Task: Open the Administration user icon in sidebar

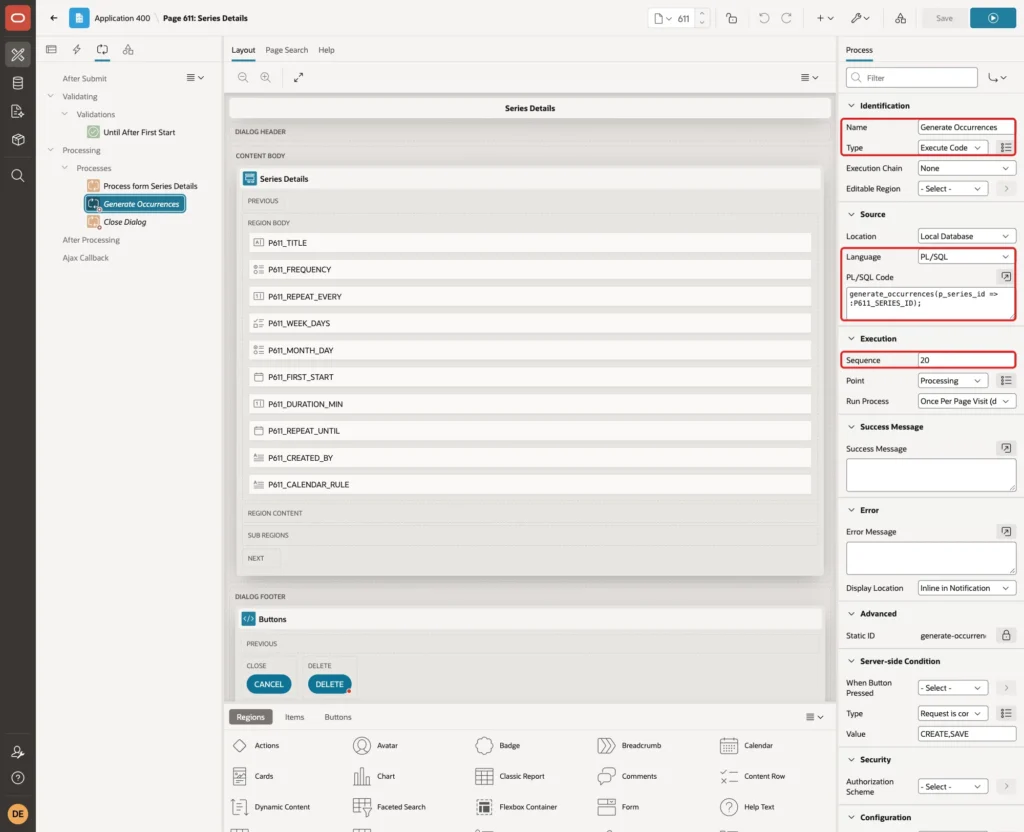Action: point(18,752)
